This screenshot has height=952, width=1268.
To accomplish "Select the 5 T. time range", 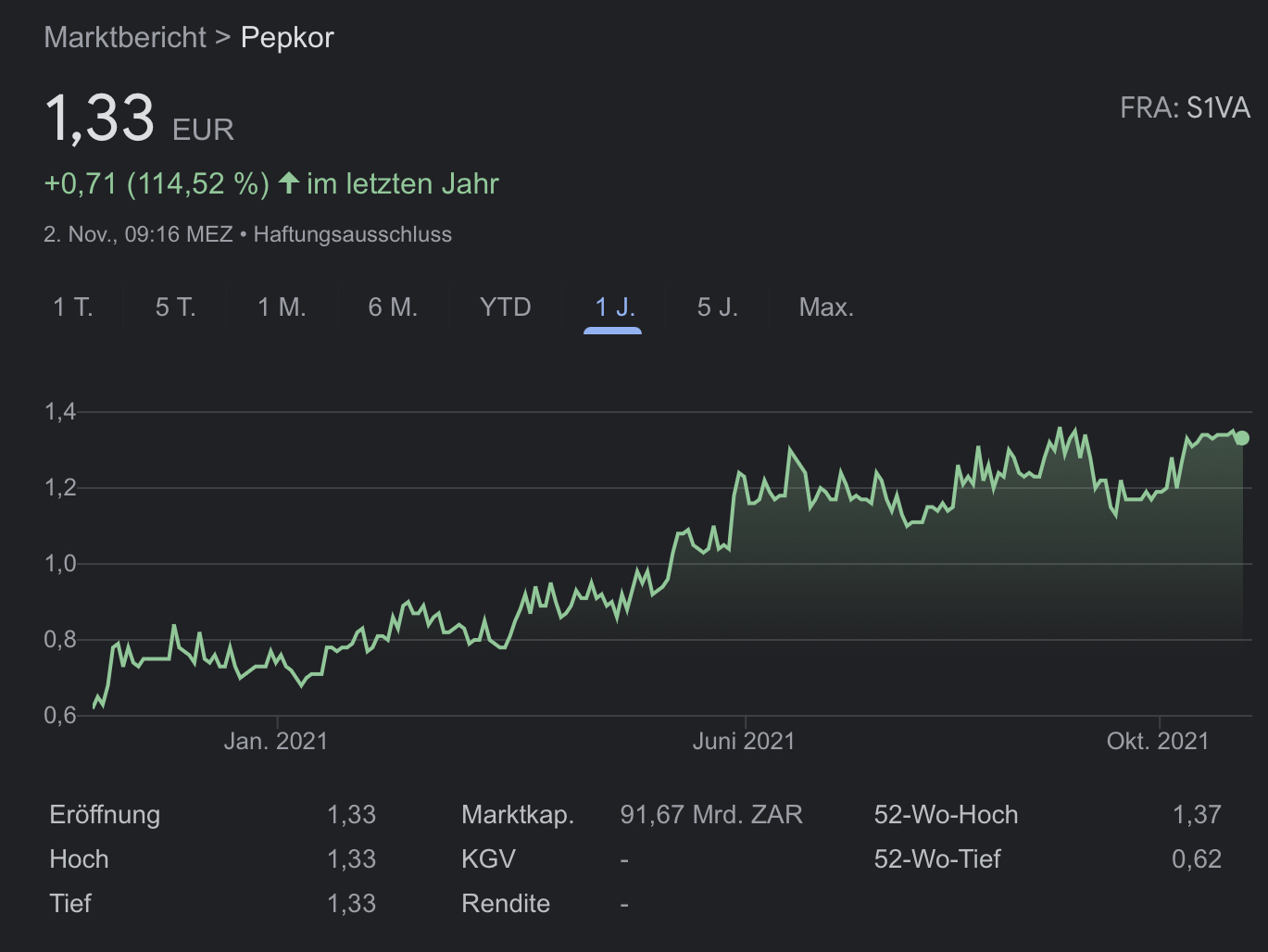I will (x=176, y=307).
